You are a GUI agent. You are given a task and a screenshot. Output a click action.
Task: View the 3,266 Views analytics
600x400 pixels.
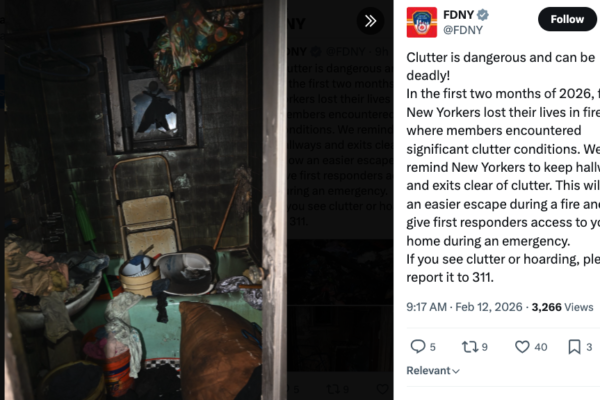(562, 307)
